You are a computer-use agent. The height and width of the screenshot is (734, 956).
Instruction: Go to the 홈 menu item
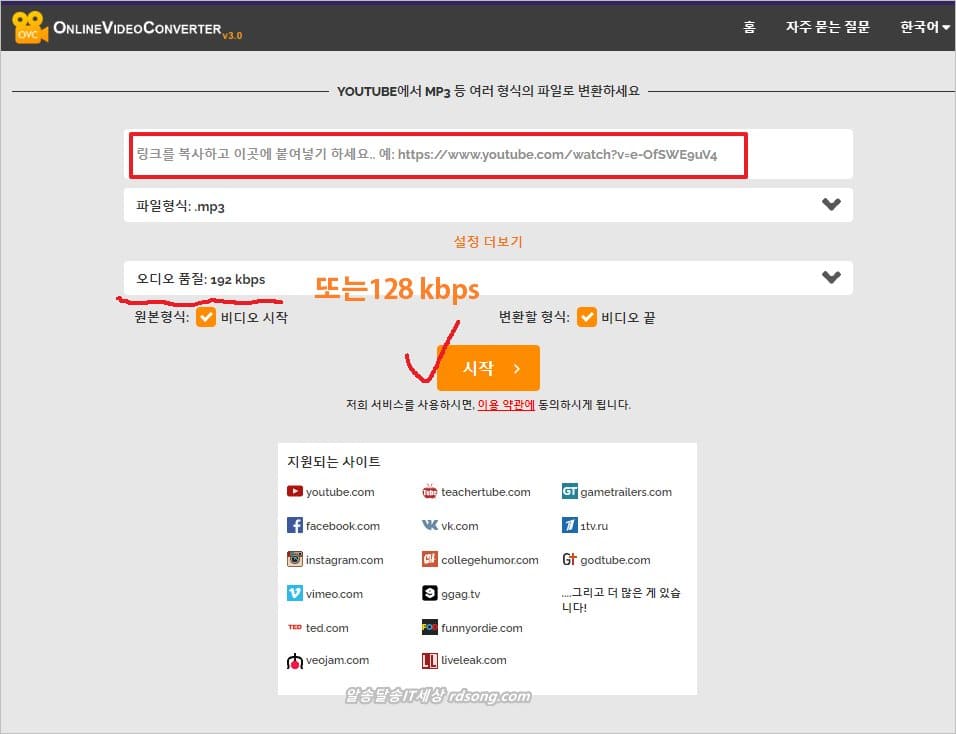(x=749, y=27)
